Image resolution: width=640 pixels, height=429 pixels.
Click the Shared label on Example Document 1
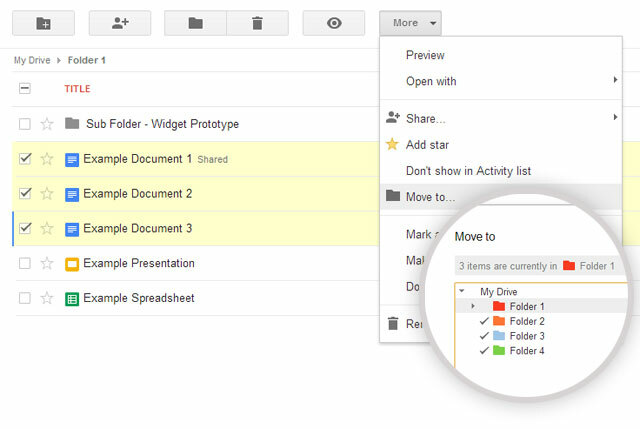213,160
